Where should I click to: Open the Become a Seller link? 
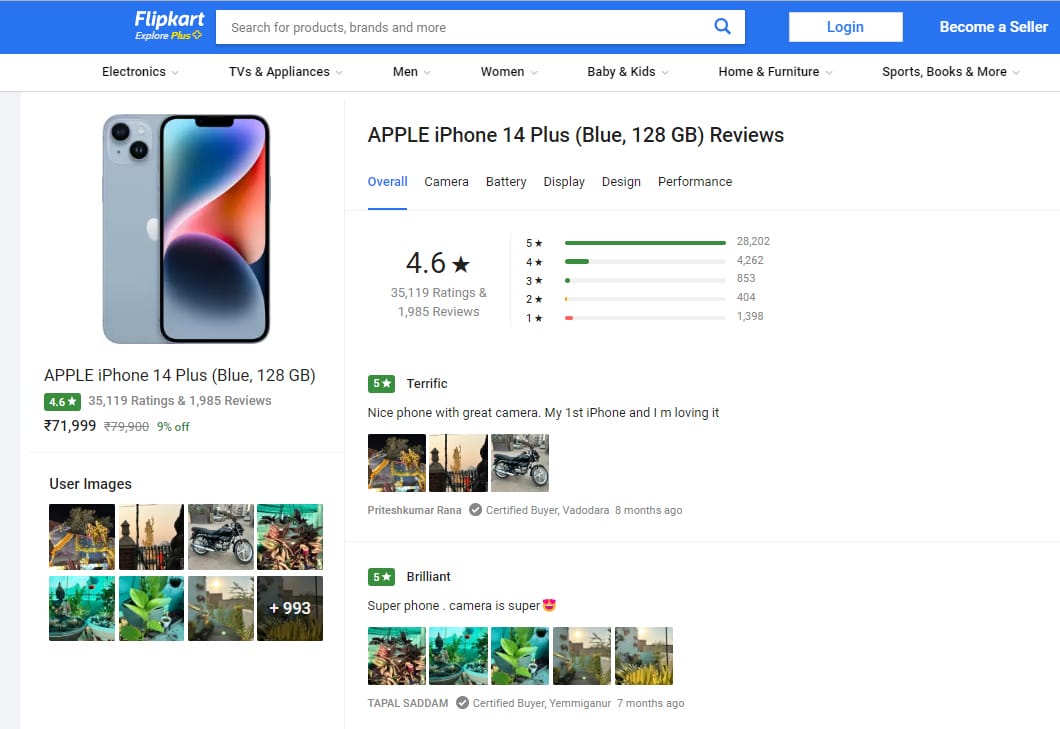pos(993,27)
